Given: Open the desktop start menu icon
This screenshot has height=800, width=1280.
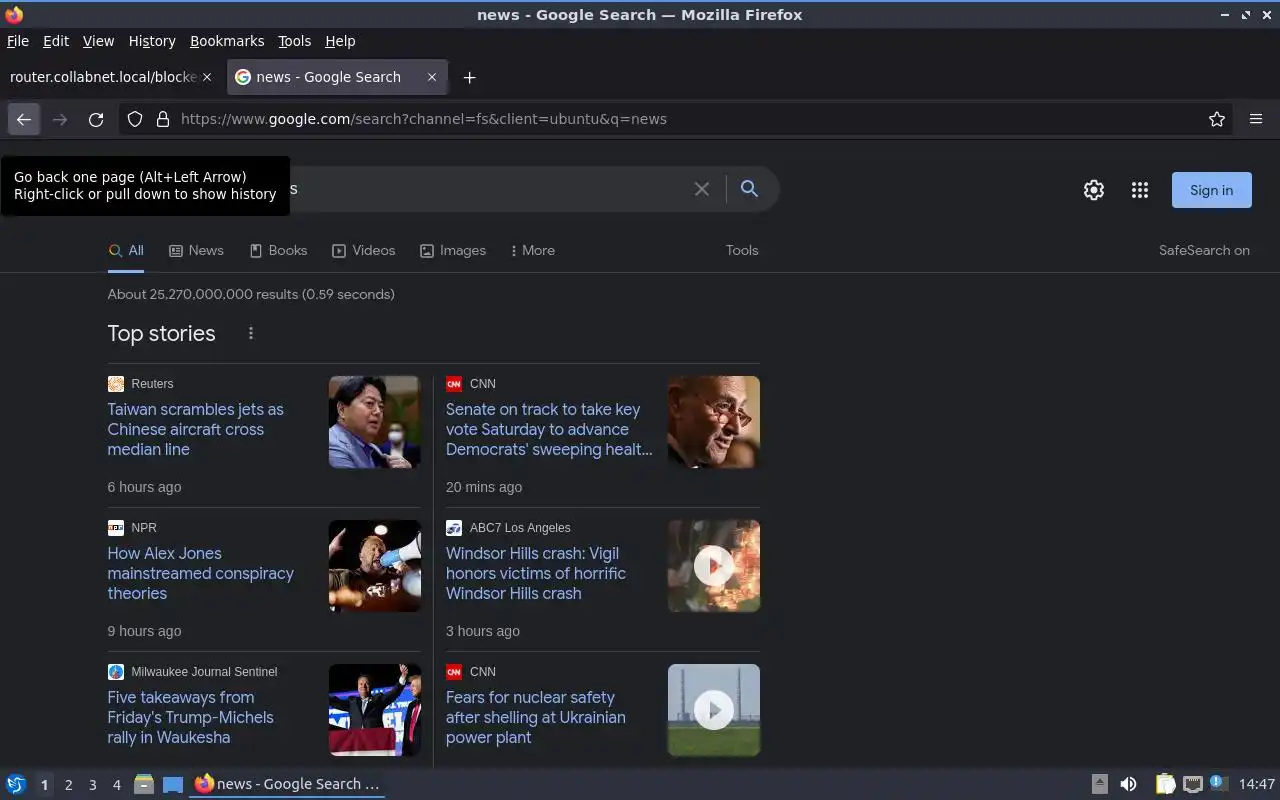Looking at the screenshot, I should tap(16, 784).
